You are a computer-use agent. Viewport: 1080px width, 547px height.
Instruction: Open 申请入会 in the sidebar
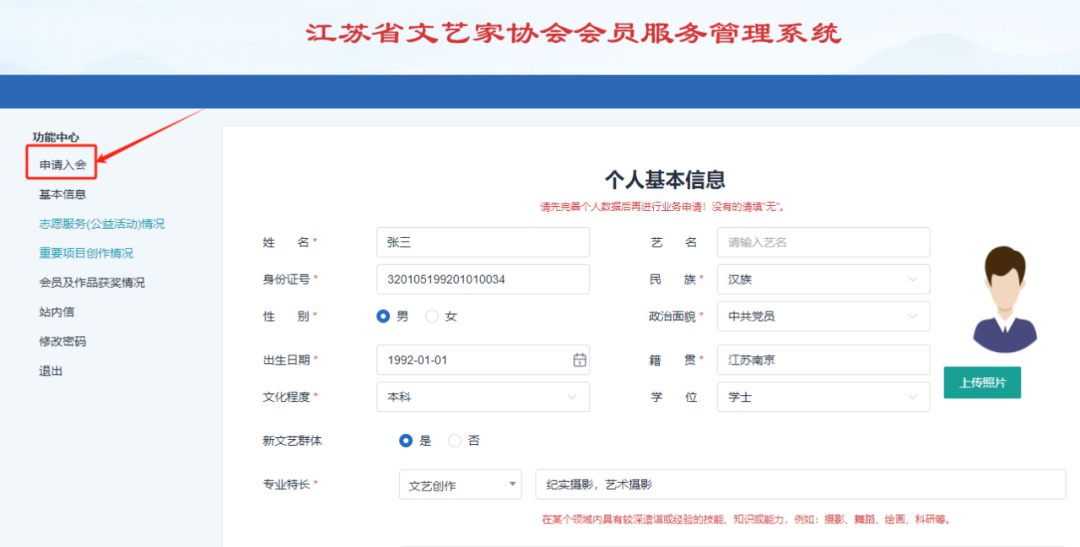point(62,164)
